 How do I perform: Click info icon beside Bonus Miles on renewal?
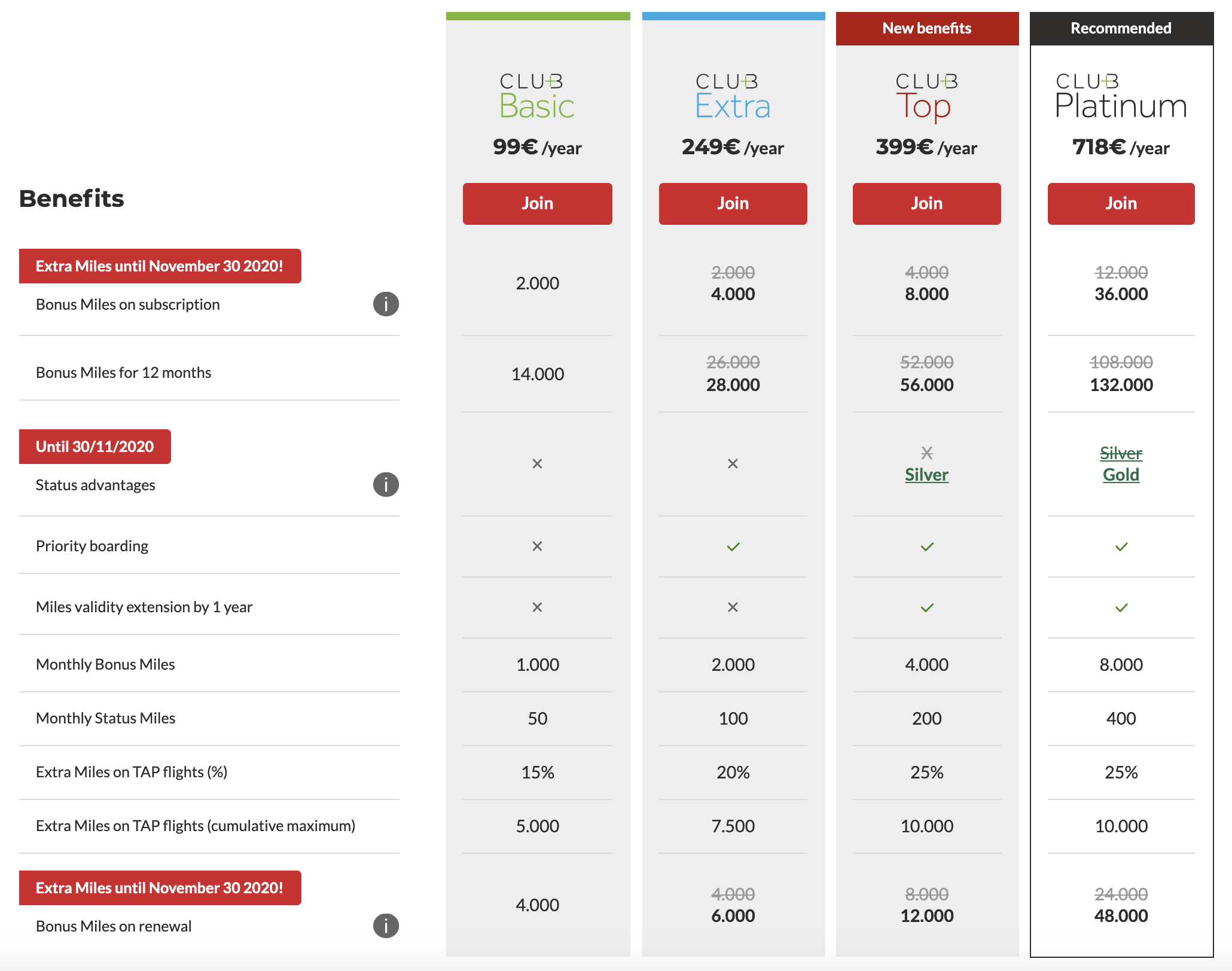click(x=386, y=926)
